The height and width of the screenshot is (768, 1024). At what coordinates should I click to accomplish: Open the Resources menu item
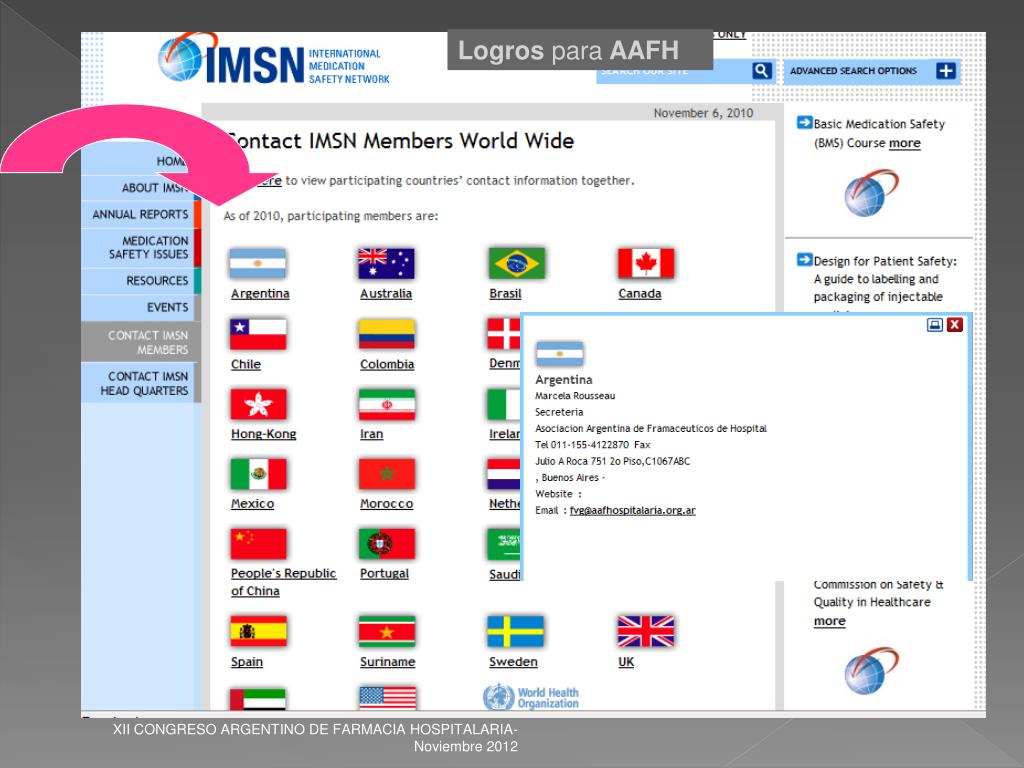[140, 281]
